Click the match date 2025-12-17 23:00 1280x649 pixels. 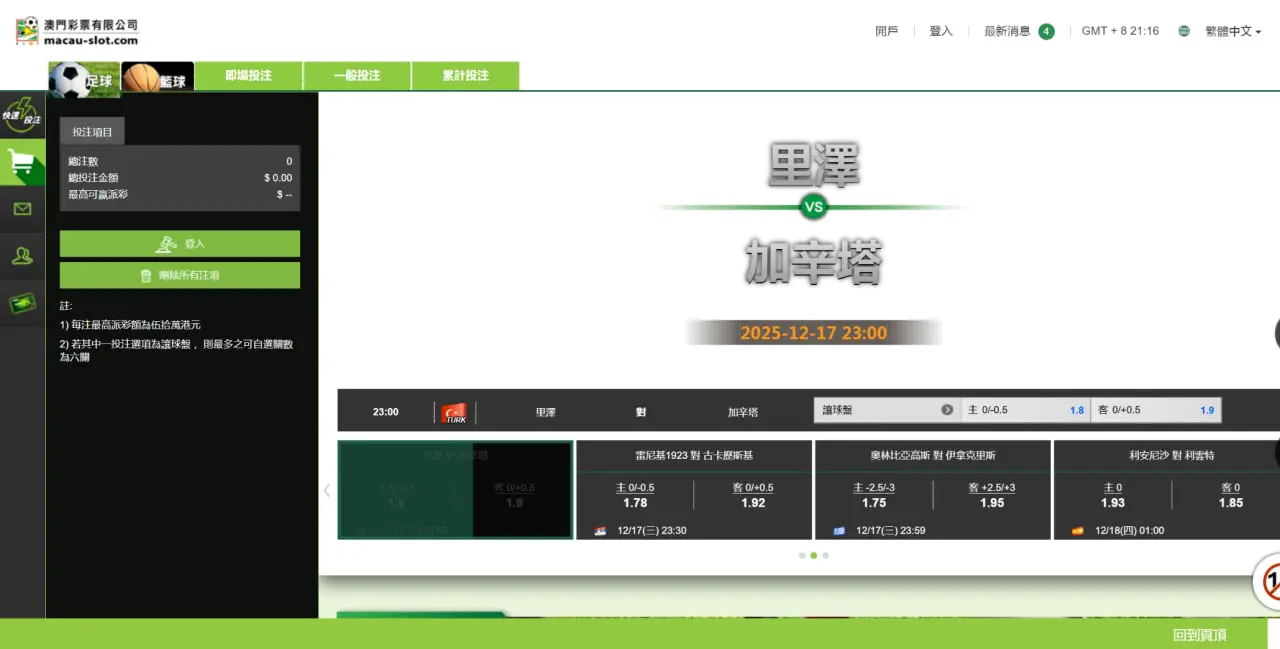point(813,333)
